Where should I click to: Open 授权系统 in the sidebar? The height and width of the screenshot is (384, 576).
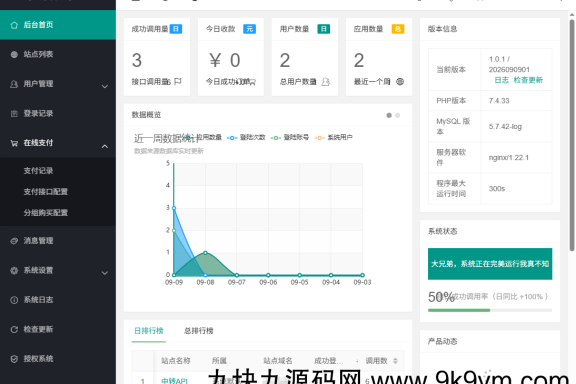pyautogui.click(x=58, y=359)
